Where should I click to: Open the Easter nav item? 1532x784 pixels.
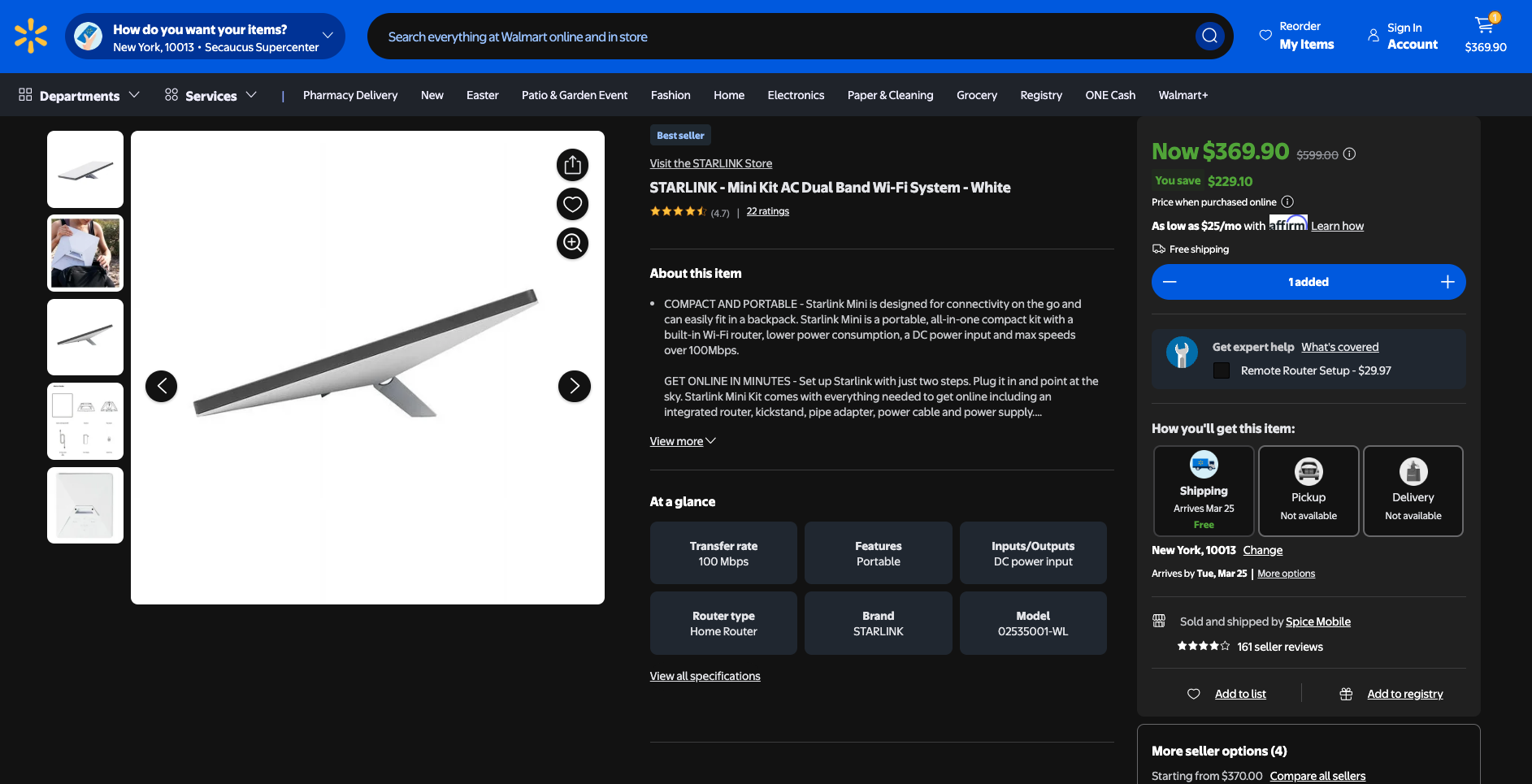[482, 95]
